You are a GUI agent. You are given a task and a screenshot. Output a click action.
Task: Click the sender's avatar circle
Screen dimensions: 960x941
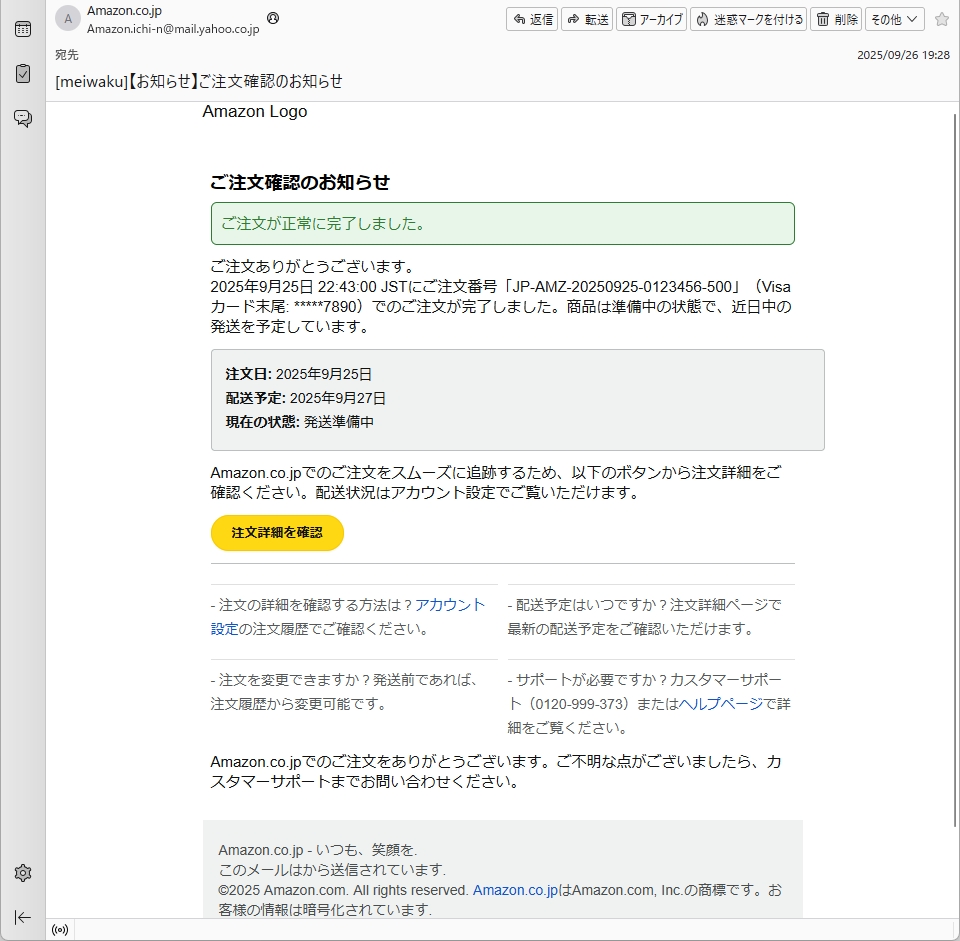point(68,19)
